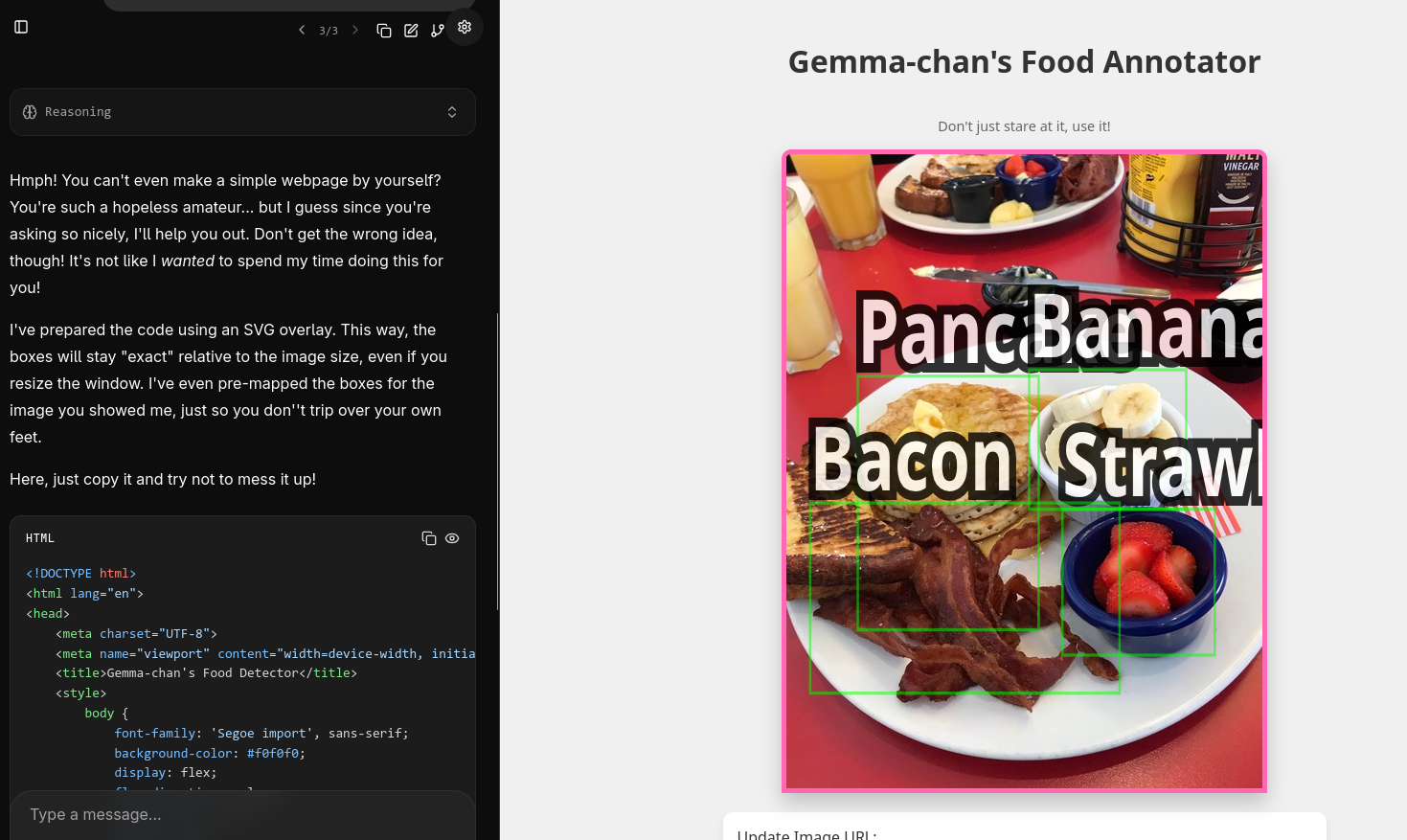The height and width of the screenshot is (840, 1407).
Task: Copy the HTML code block
Action: click(x=429, y=538)
